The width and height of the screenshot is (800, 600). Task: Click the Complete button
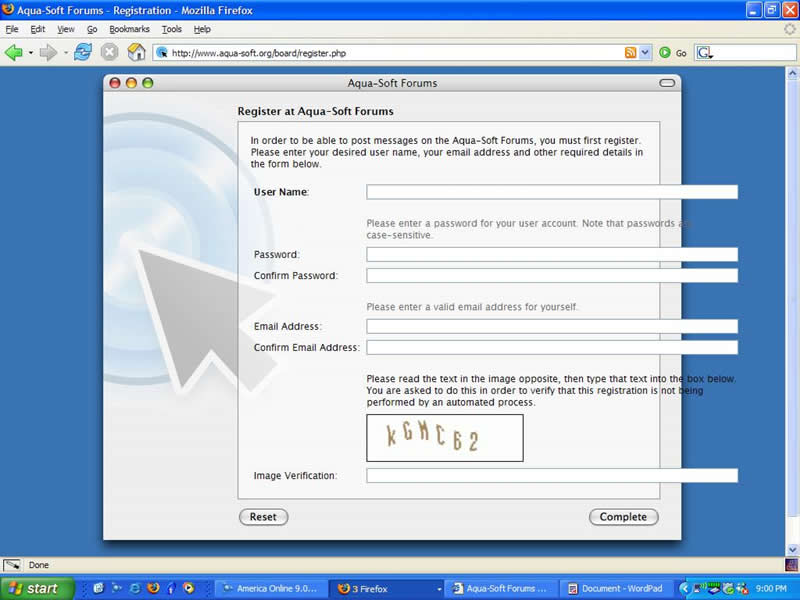tap(623, 517)
